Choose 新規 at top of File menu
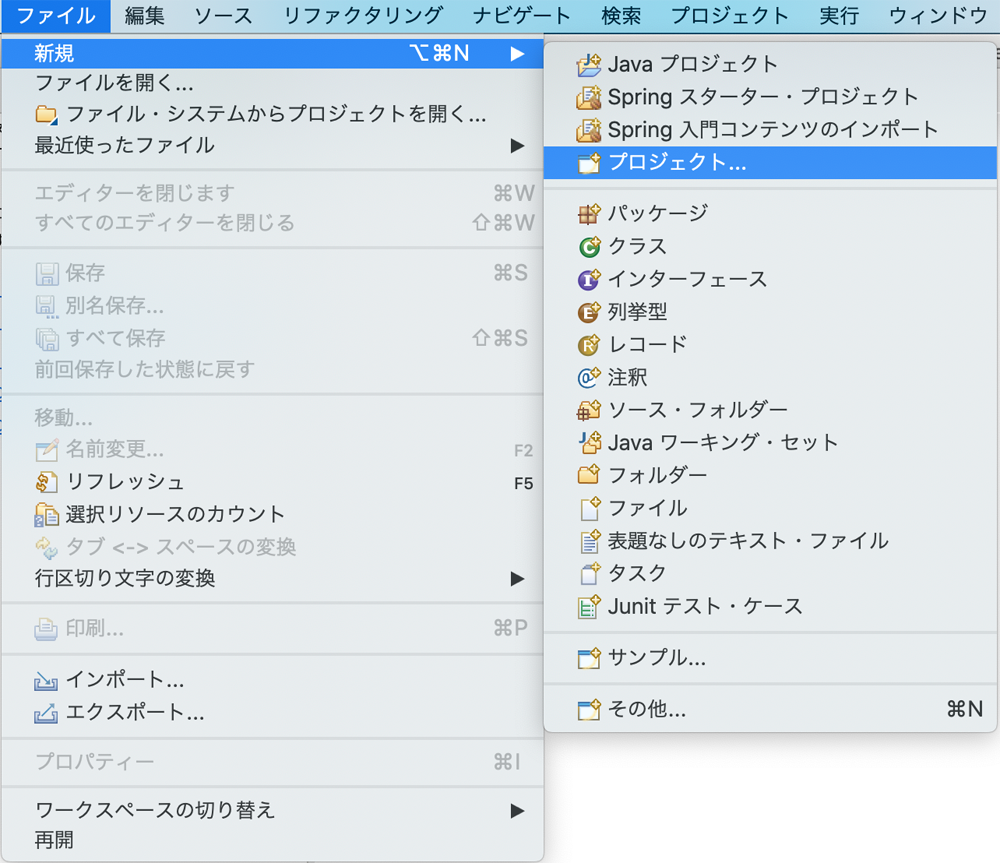 (272, 54)
